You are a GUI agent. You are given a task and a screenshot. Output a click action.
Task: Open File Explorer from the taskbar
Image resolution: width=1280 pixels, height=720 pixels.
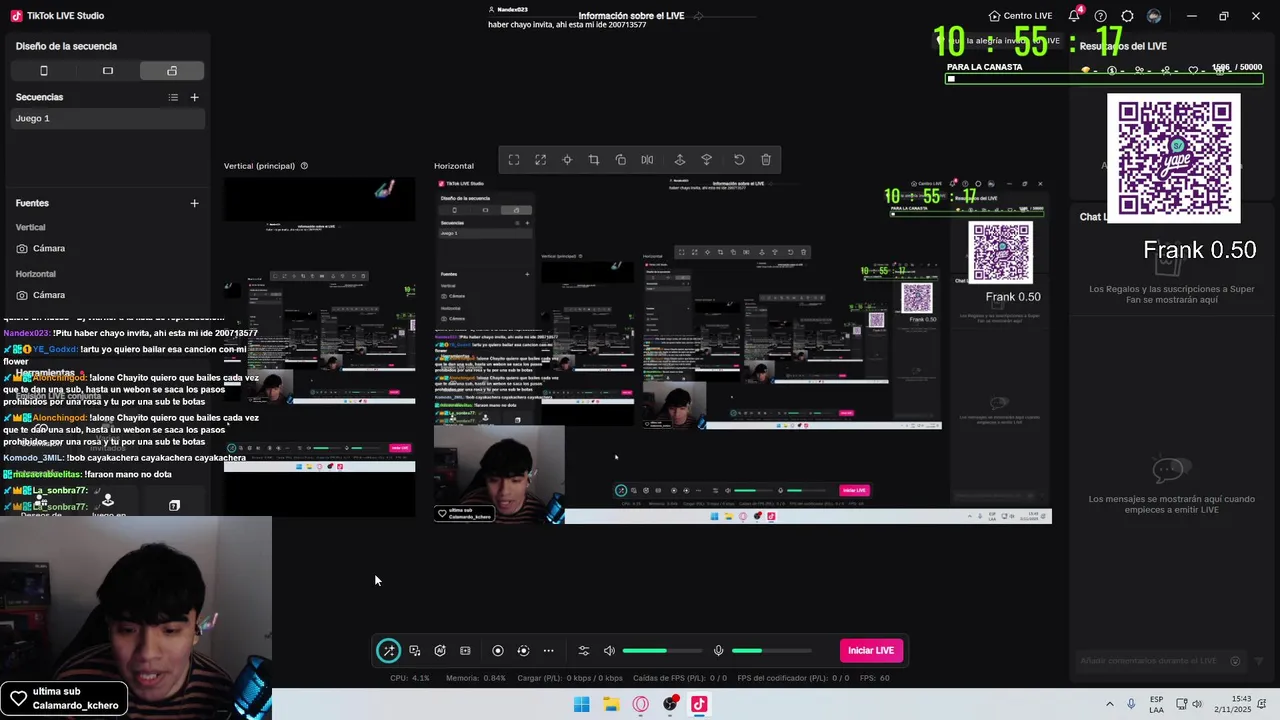[611, 704]
